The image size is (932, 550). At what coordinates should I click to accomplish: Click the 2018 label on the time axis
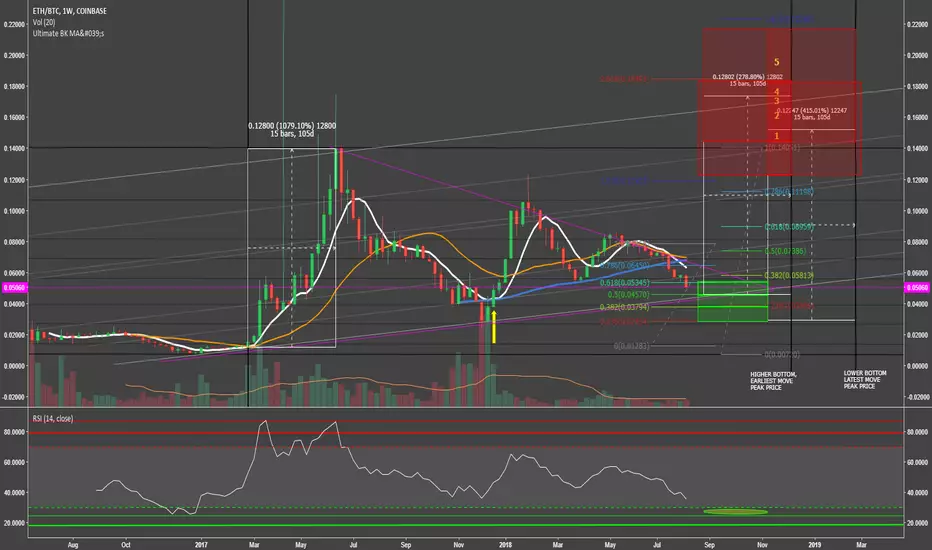click(x=505, y=544)
